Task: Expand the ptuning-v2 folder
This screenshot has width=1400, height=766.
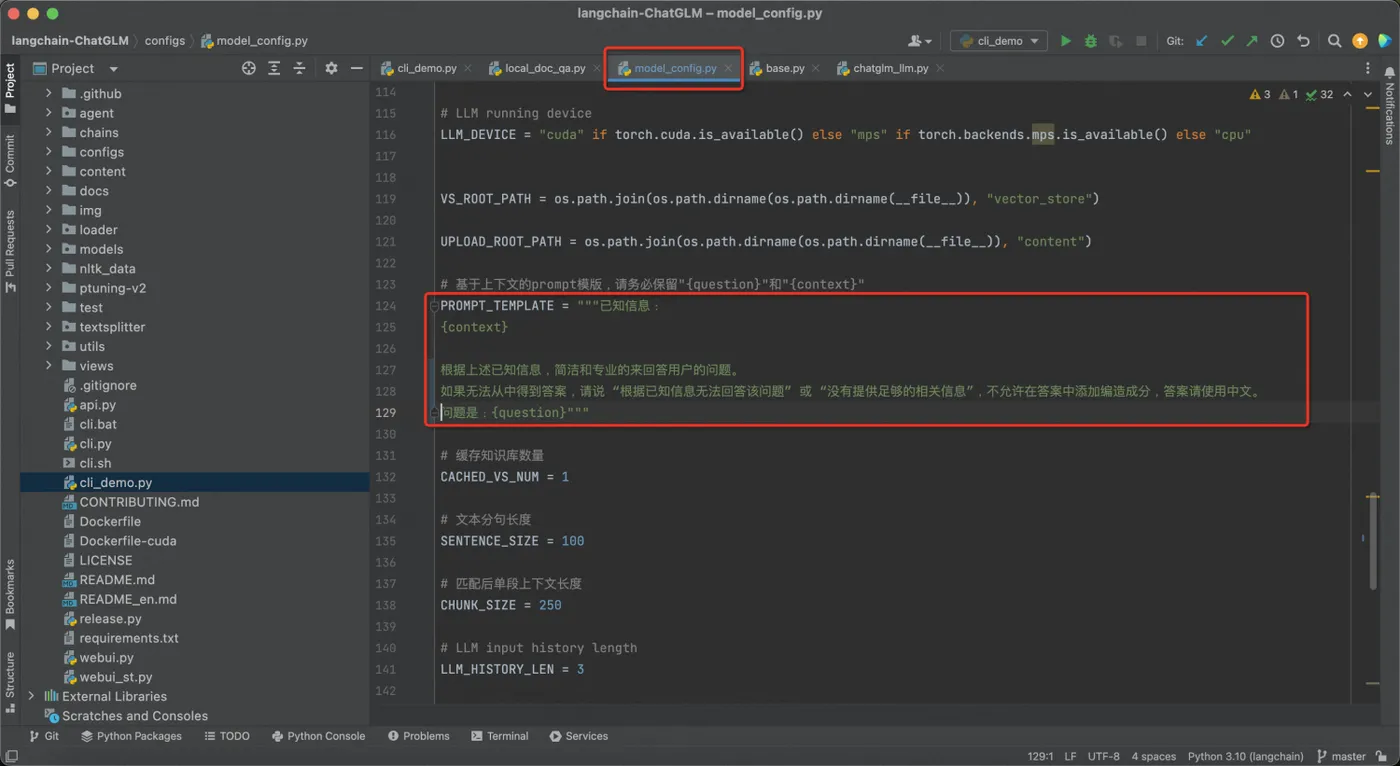Action: click(48, 288)
